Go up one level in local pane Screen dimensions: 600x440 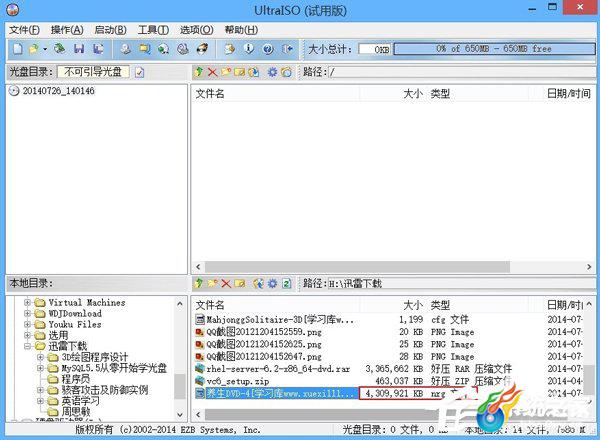(199, 283)
